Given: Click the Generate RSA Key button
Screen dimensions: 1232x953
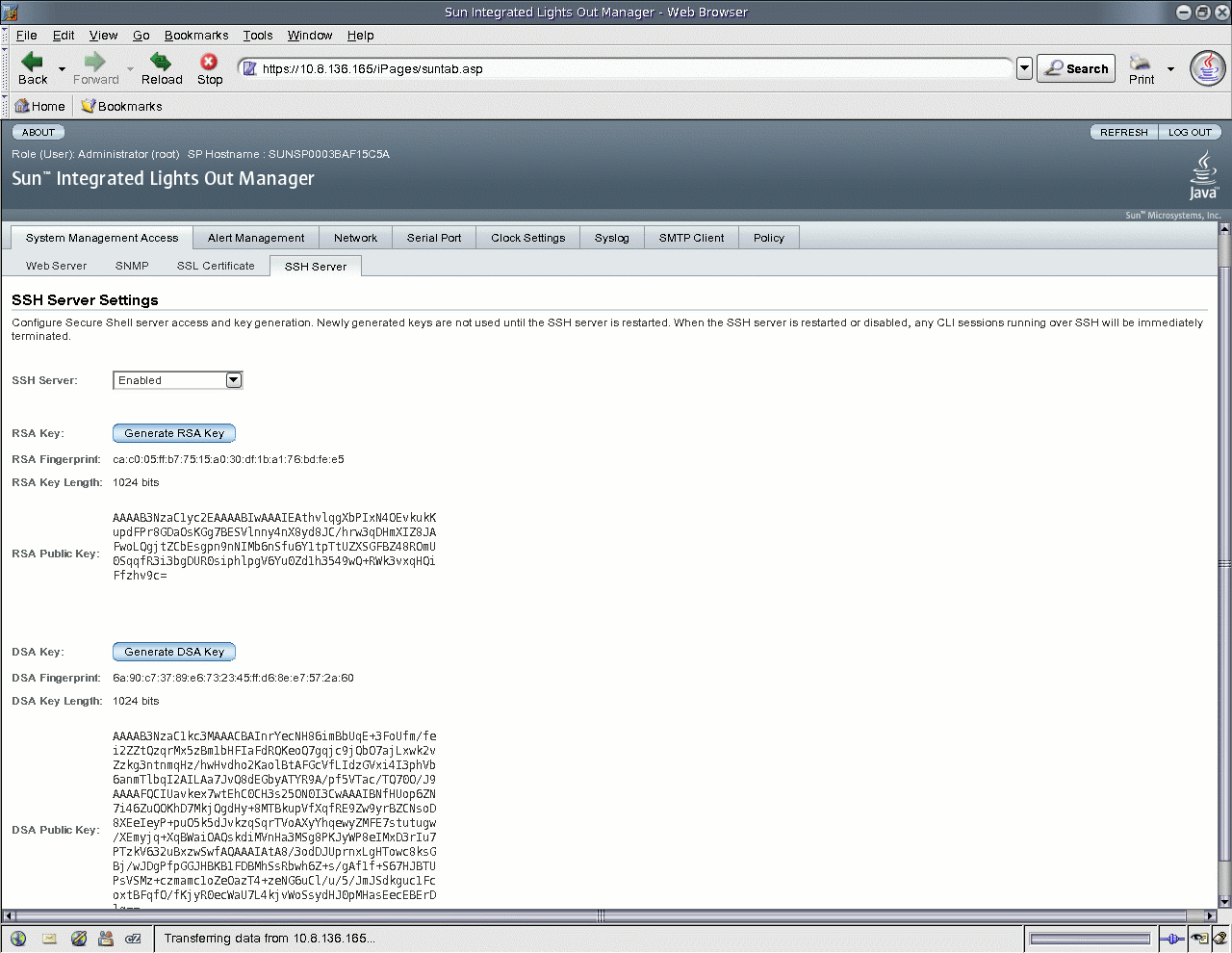Looking at the screenshot, I should pyautogui.click(x=174, y=433).
